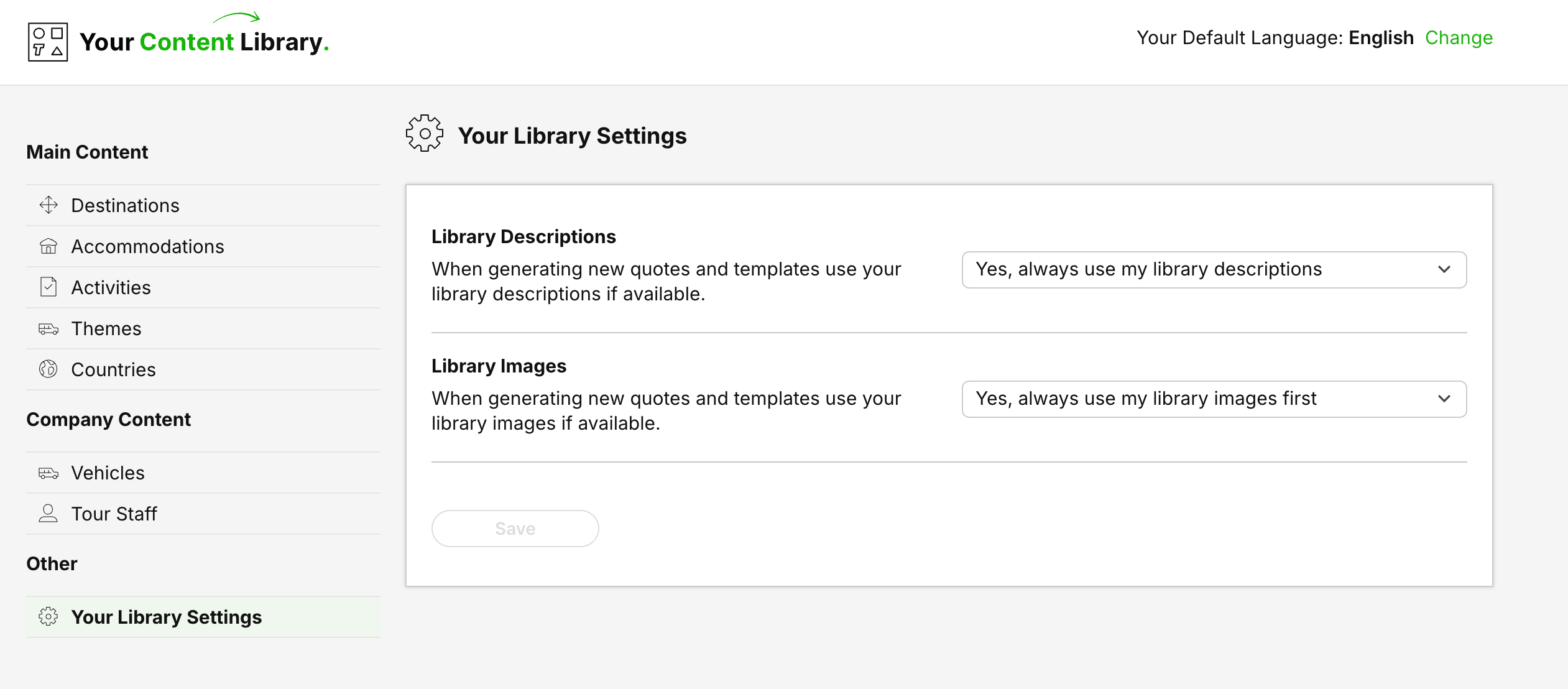Click the Content Library logo icon
The height and width of the screenshot is (689, 1568).
[x=48, y=42]
